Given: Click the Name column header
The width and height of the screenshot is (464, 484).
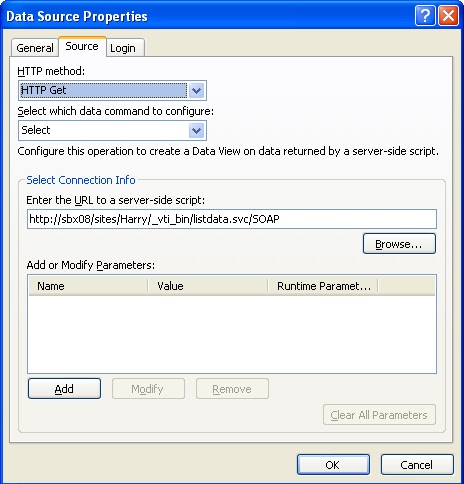Looking at the screenshot, I should (88, 286).
